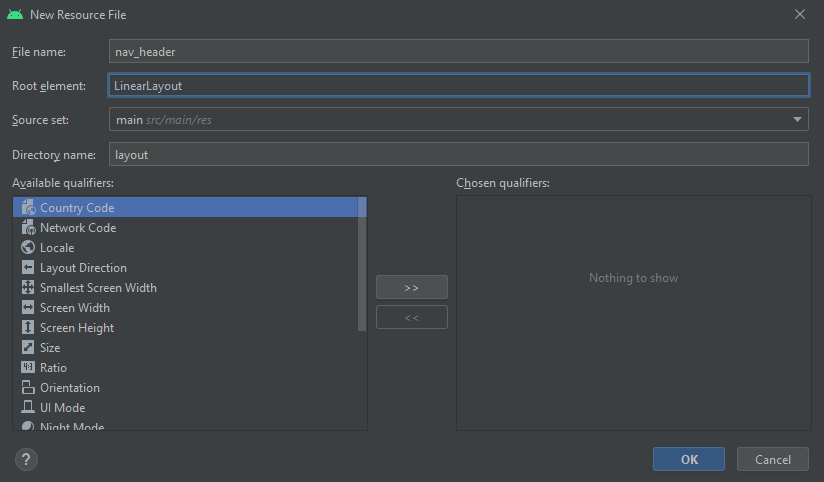824x482 pixels.
Task: Select Layout Direction qualifier row
Action: pyautogui.click(x=185, y=268)
